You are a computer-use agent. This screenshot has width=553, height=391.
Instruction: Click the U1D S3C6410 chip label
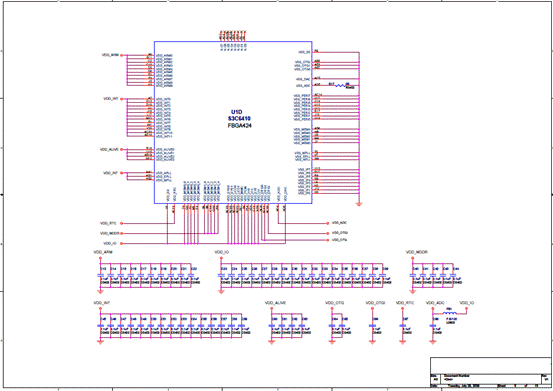point(239,115)
